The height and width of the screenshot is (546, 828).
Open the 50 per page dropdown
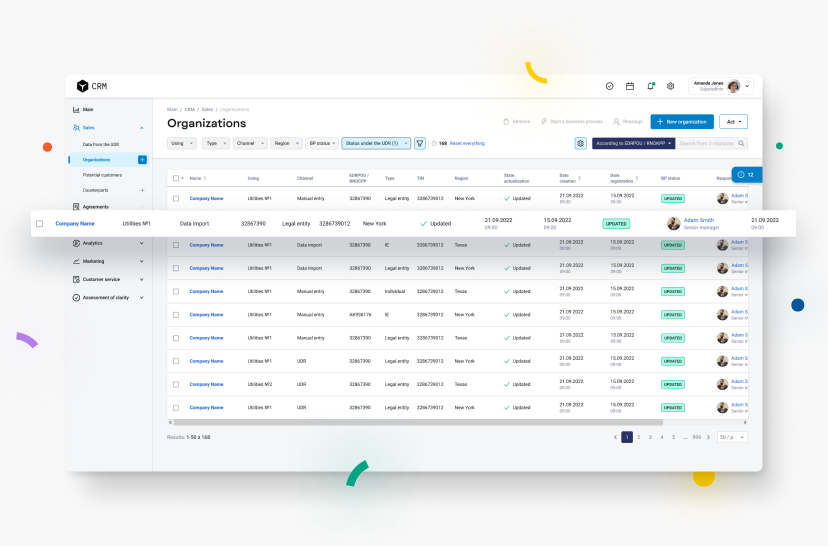coord(731,437)
